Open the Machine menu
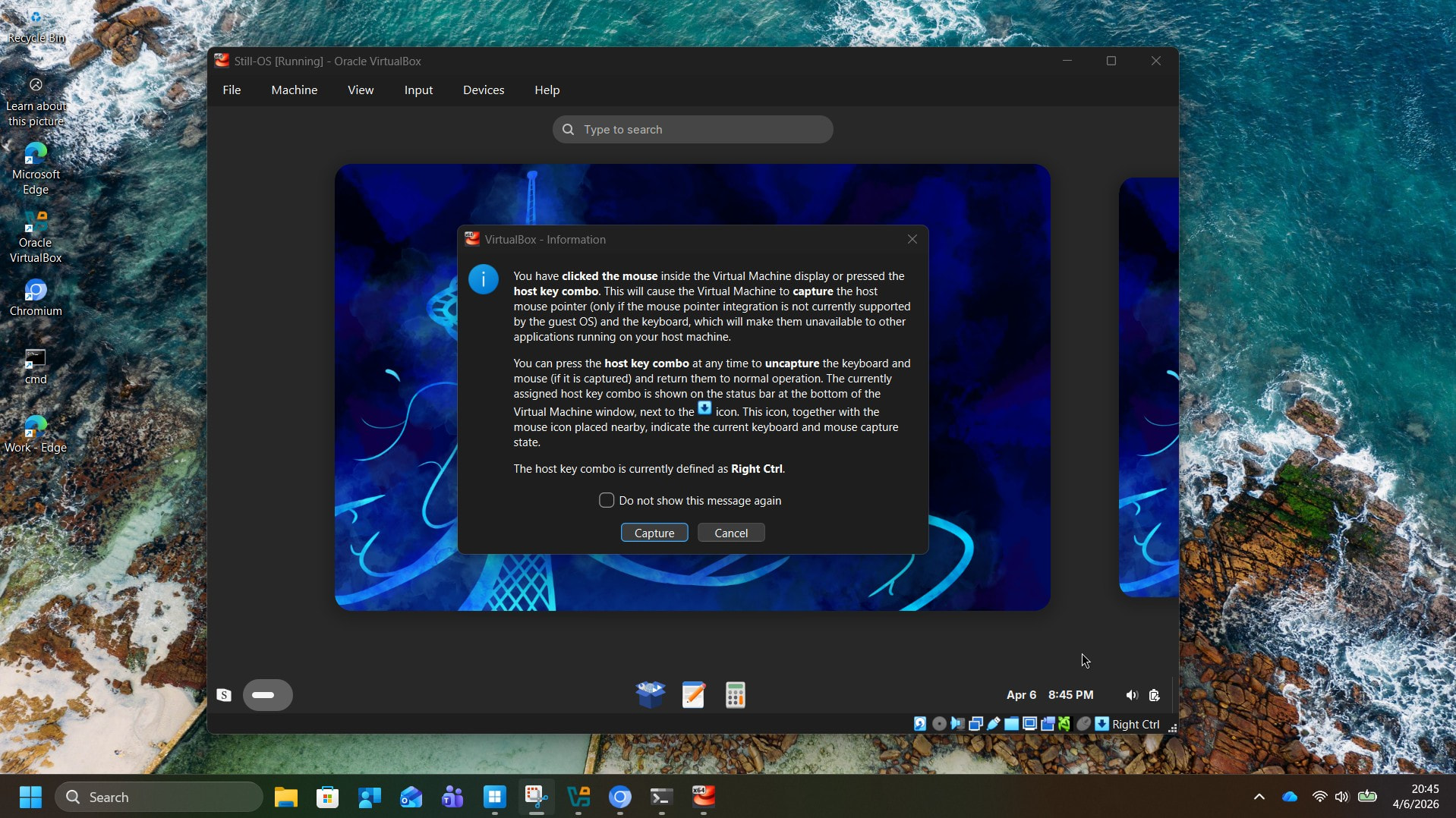The image size is (1456, 818). (294, 90)
